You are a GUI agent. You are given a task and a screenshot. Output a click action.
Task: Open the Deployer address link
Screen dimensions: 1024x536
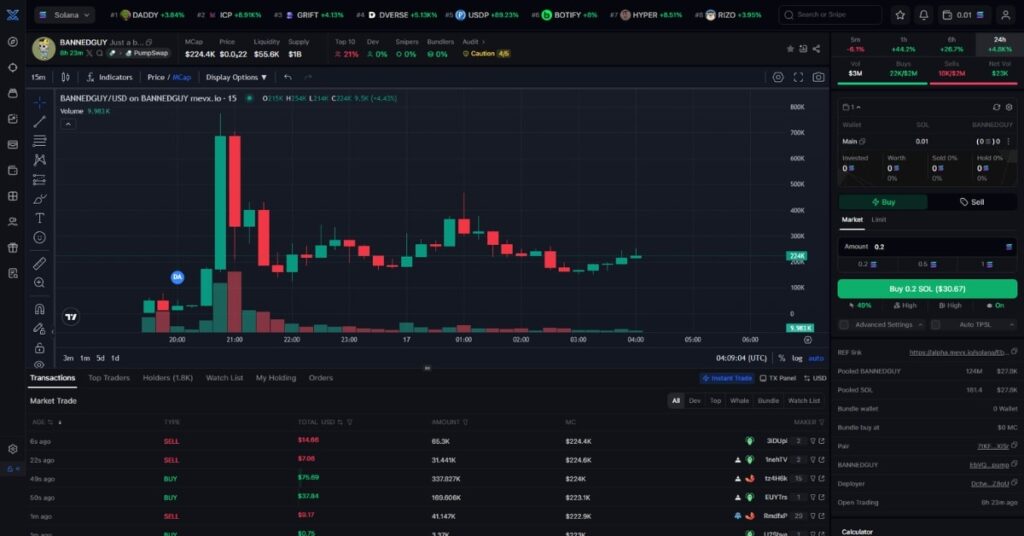989,484
